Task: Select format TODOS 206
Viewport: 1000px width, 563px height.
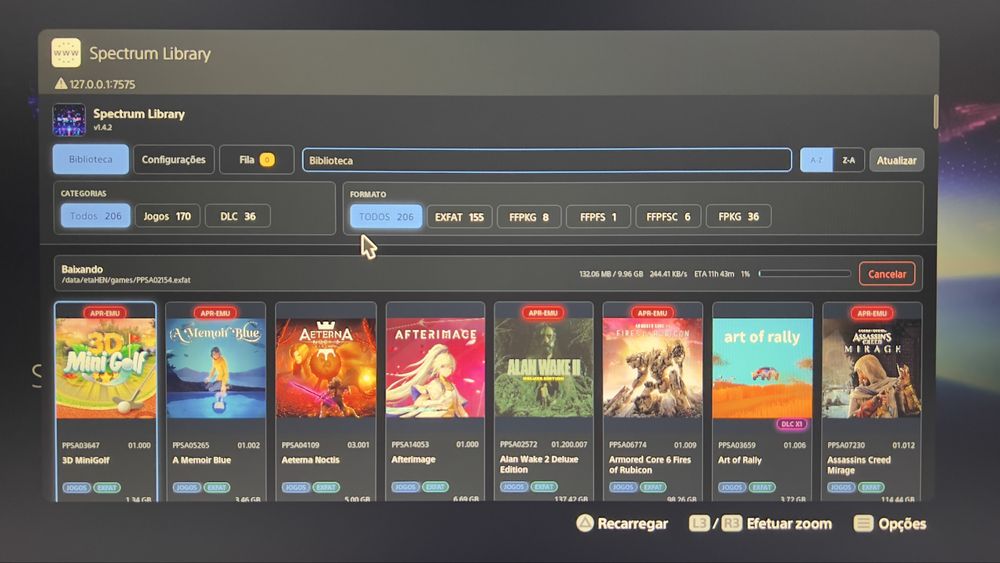Action: coord(386,217)
